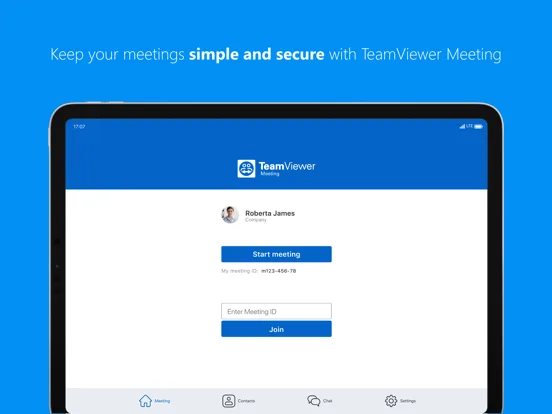Click the Start meeting button
Screen dimensions: 552x414
(276, 254)
